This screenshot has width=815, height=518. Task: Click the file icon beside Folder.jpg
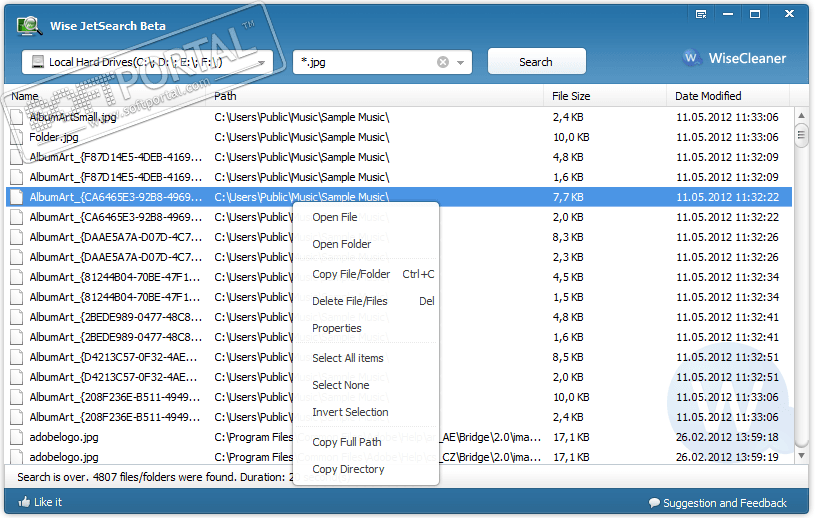[x=17, y=137]
